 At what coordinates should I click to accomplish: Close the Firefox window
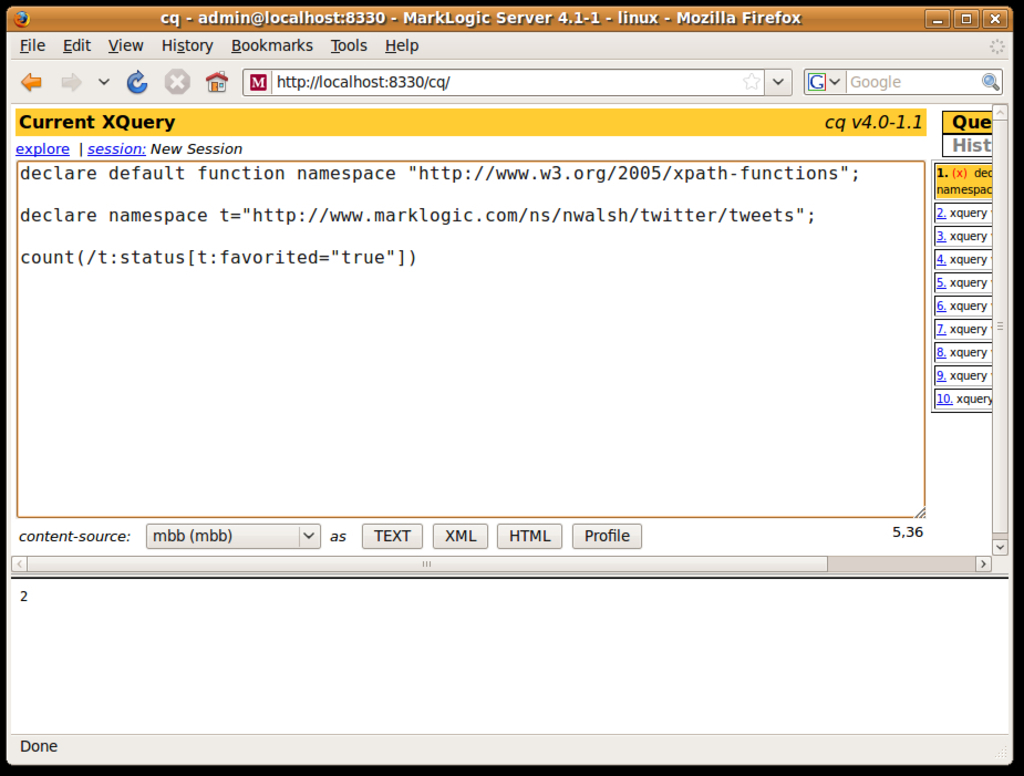tap(995, 19)
